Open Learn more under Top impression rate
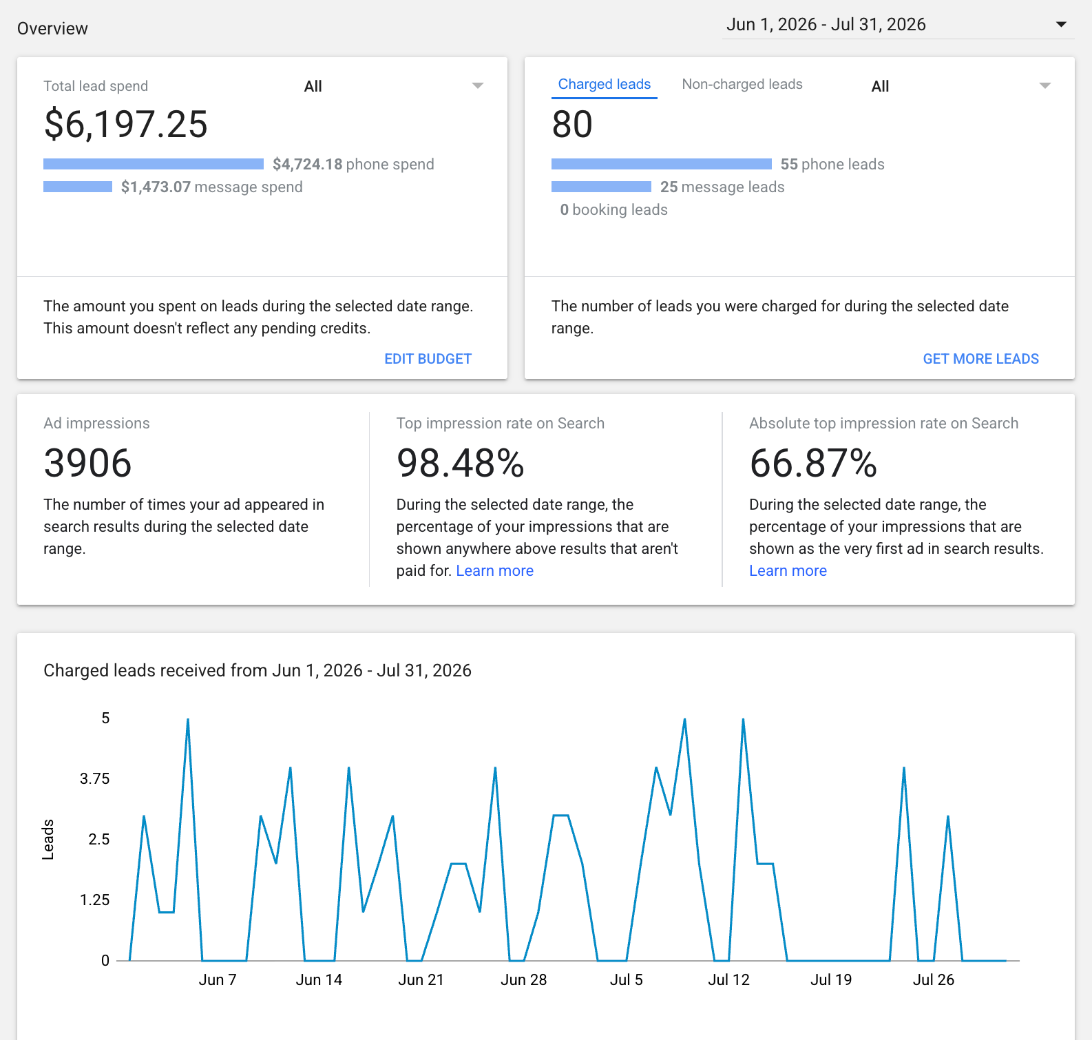 [494, 571]
